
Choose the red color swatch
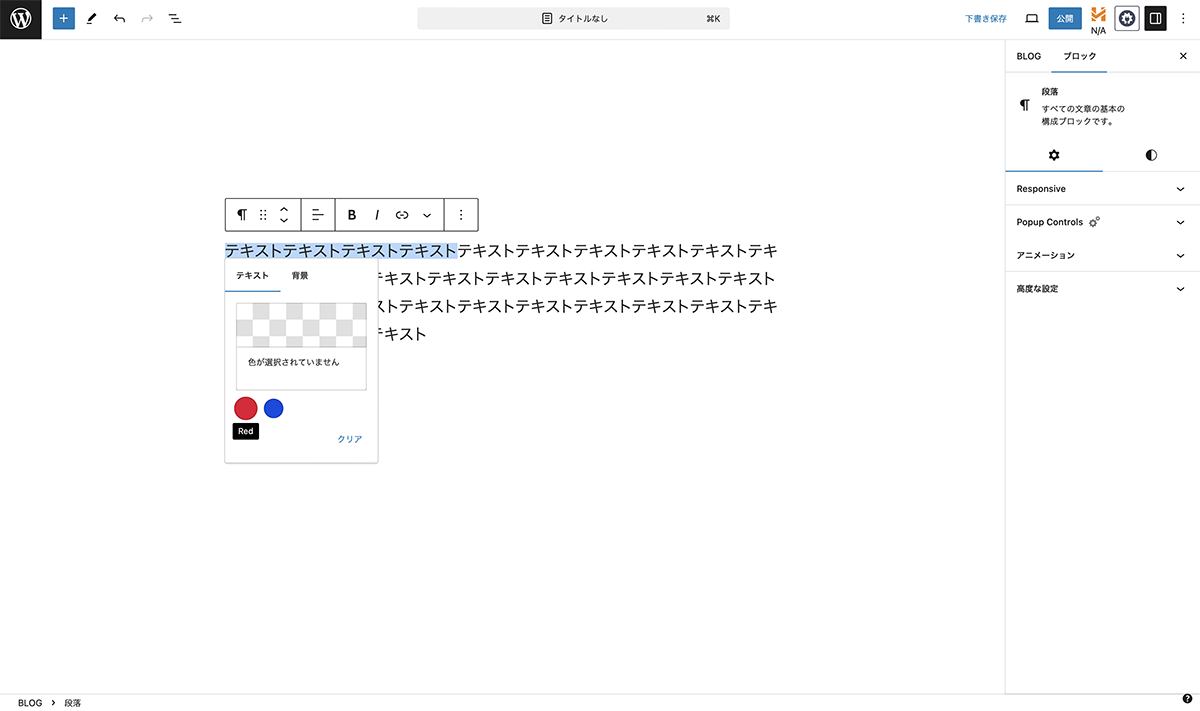point(246,408)
